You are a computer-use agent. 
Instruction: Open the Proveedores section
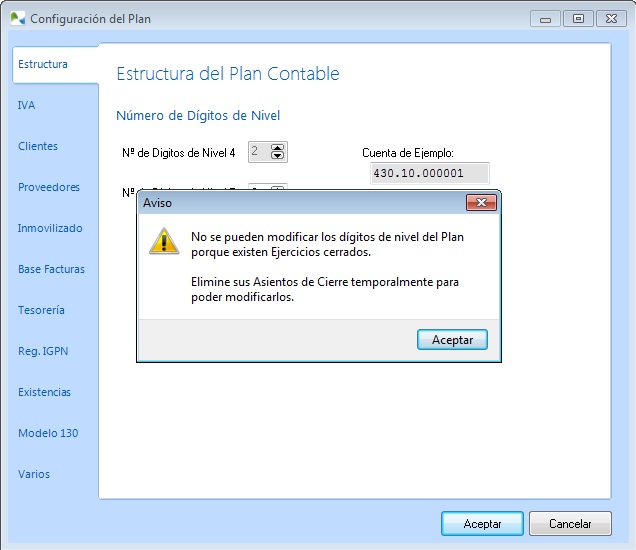(49, 187)
